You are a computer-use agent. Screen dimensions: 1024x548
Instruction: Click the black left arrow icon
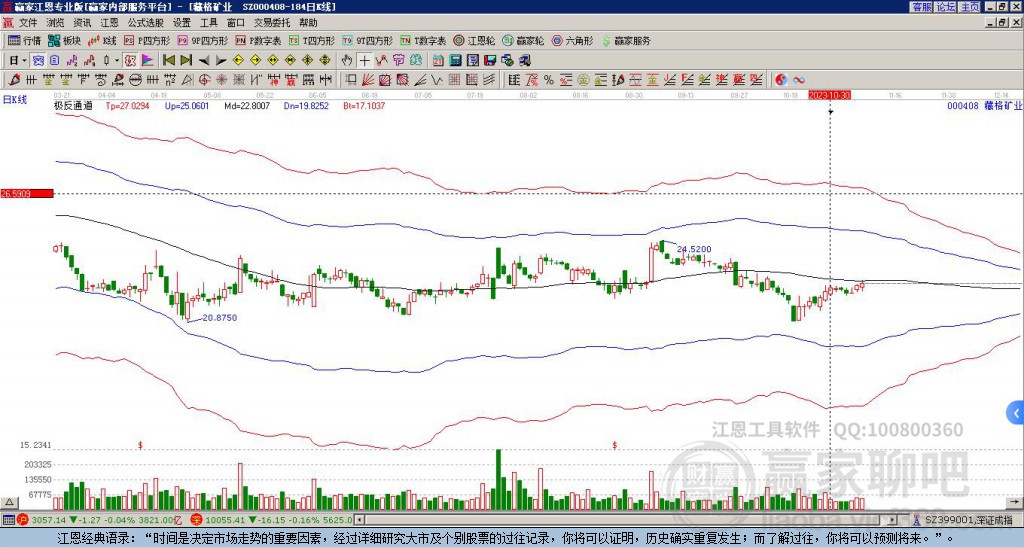[204, 60]
